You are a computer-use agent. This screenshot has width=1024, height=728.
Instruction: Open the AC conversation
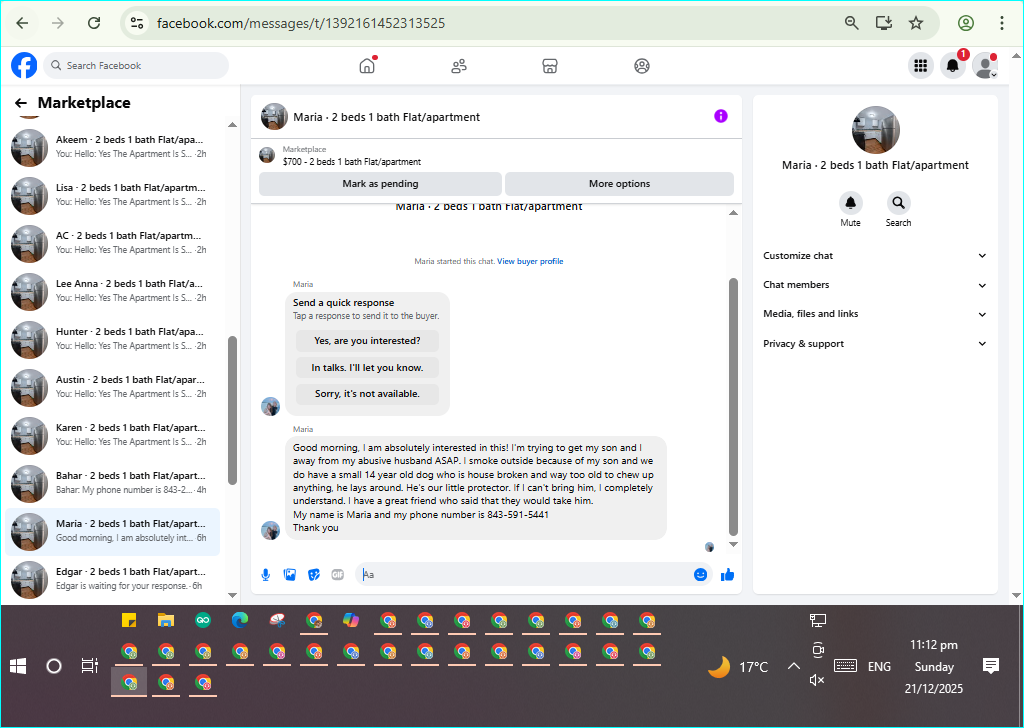[113, 243]
